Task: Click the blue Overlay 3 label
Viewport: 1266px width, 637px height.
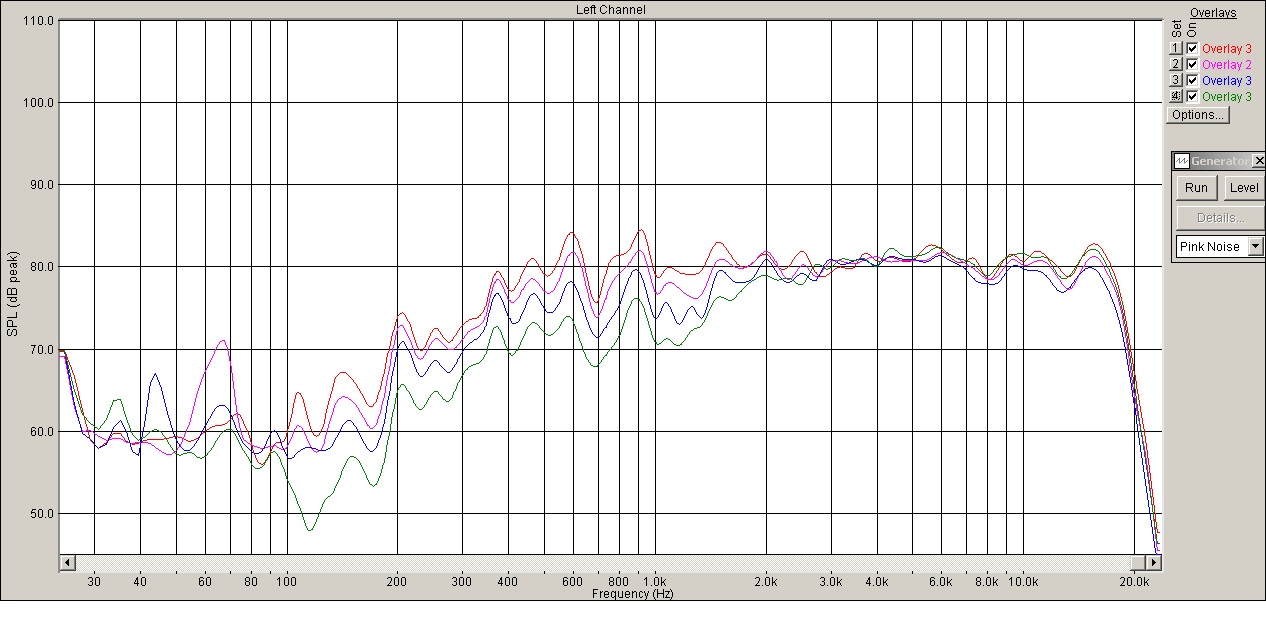Action: tap(1227, 81)
